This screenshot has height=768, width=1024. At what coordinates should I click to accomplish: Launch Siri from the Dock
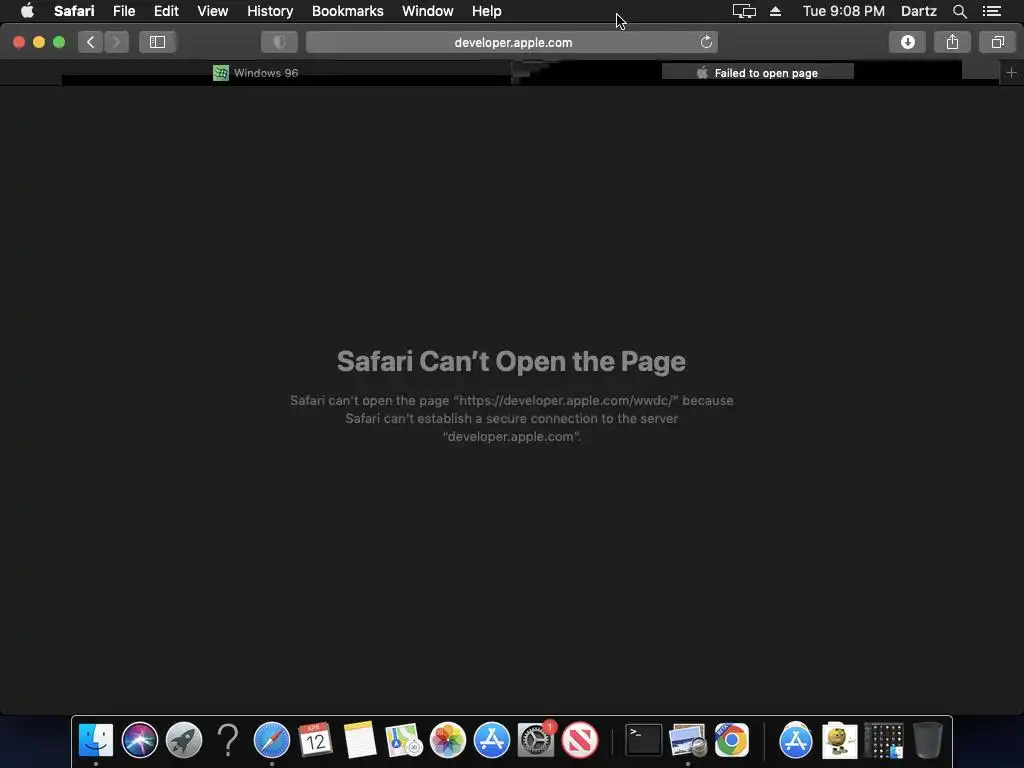click(x=140, y=740)
